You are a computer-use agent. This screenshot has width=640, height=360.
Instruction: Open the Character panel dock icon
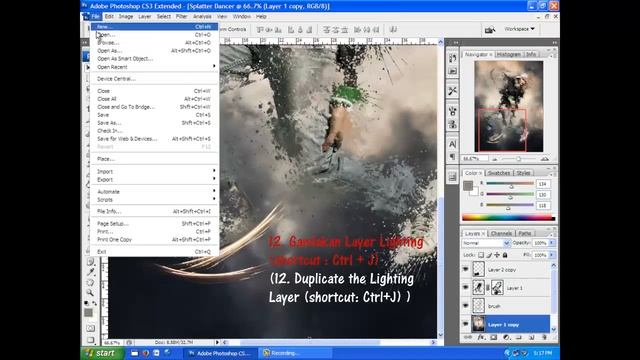click(x=452, y=144)
